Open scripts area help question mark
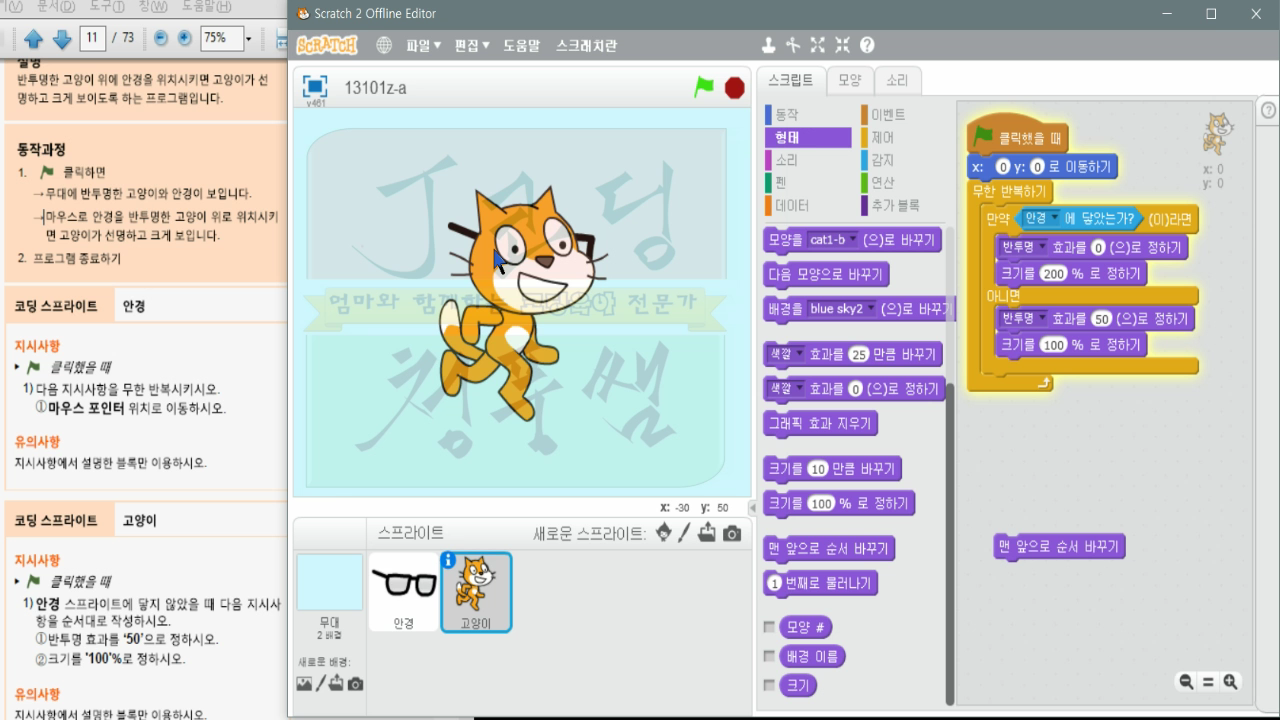This screenshot has height=720, width=1280. (1268, 111)
